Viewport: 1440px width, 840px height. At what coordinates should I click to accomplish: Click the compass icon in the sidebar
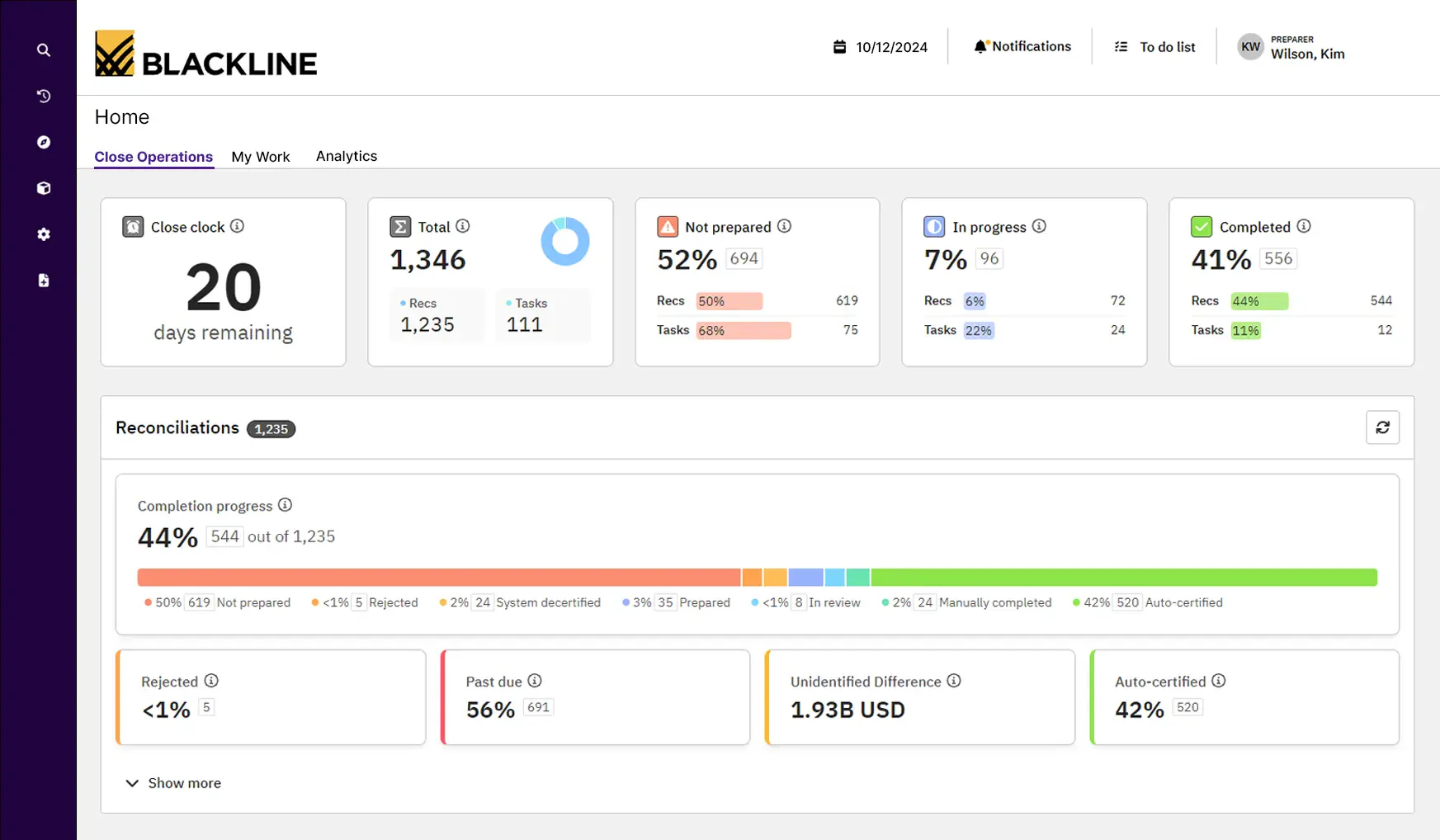[x=44, y=143]
